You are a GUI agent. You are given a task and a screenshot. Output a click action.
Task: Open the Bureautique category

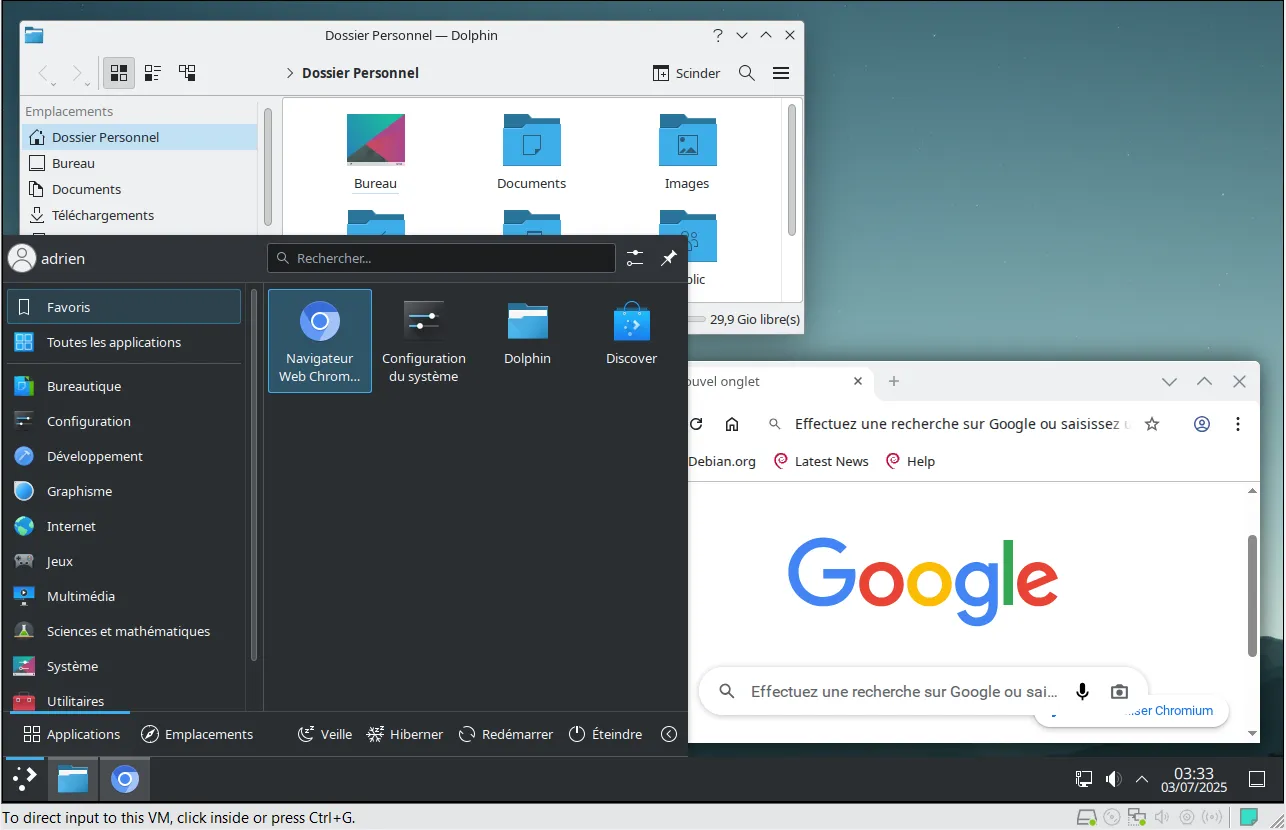[x=124, y=386]
